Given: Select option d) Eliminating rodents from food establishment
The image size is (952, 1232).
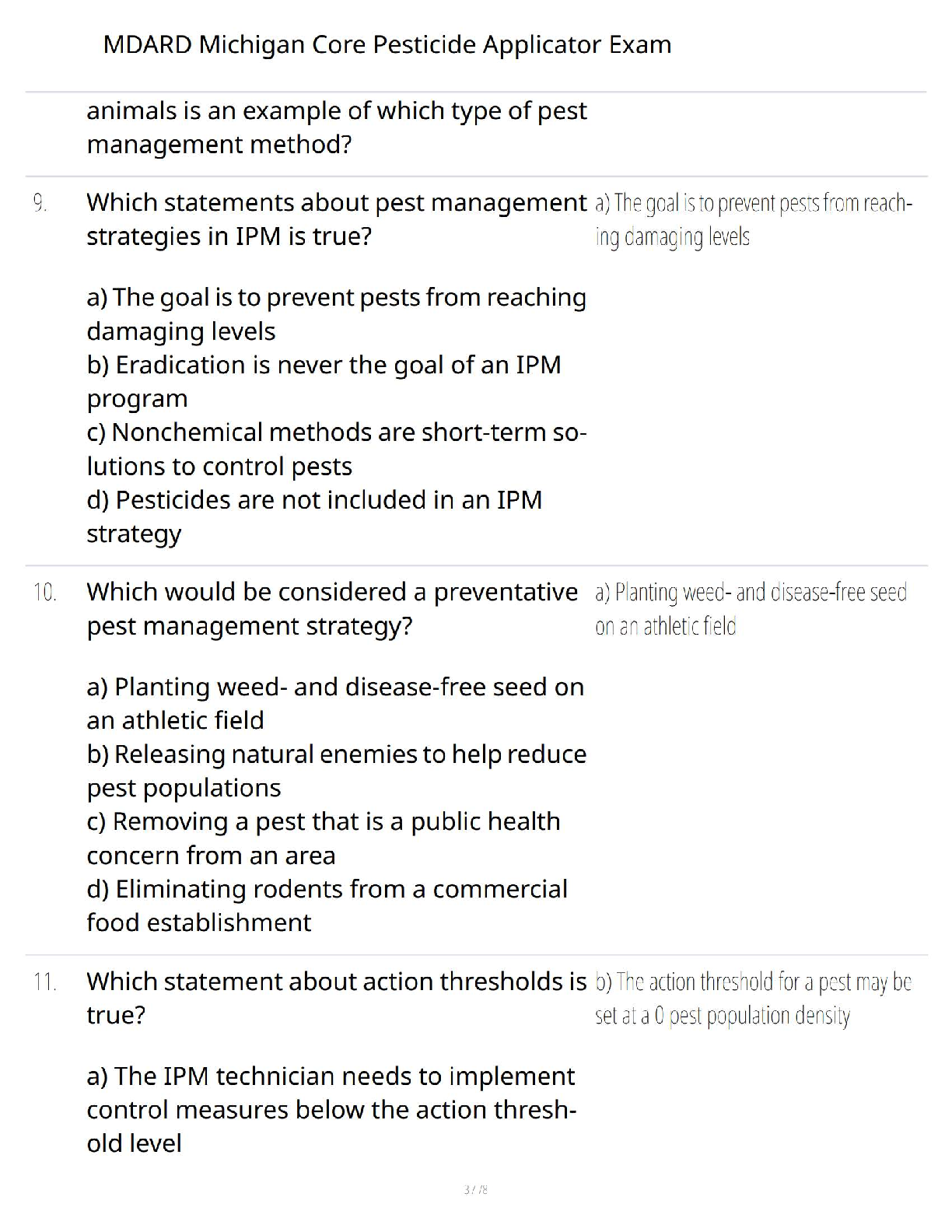Looking at the screenshot, I should click(327, 905).
